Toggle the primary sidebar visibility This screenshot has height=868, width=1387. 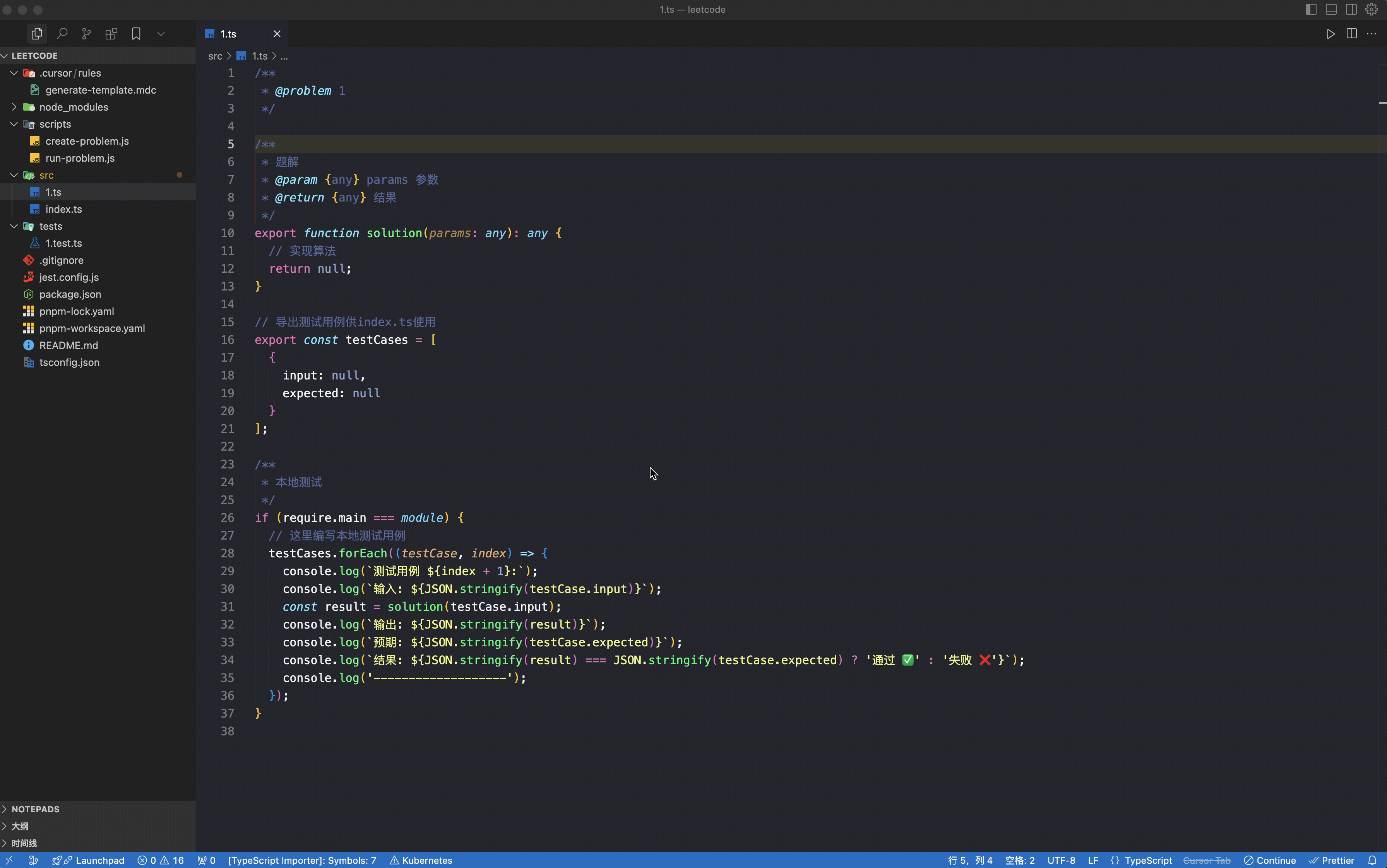tap(1311, 10)
